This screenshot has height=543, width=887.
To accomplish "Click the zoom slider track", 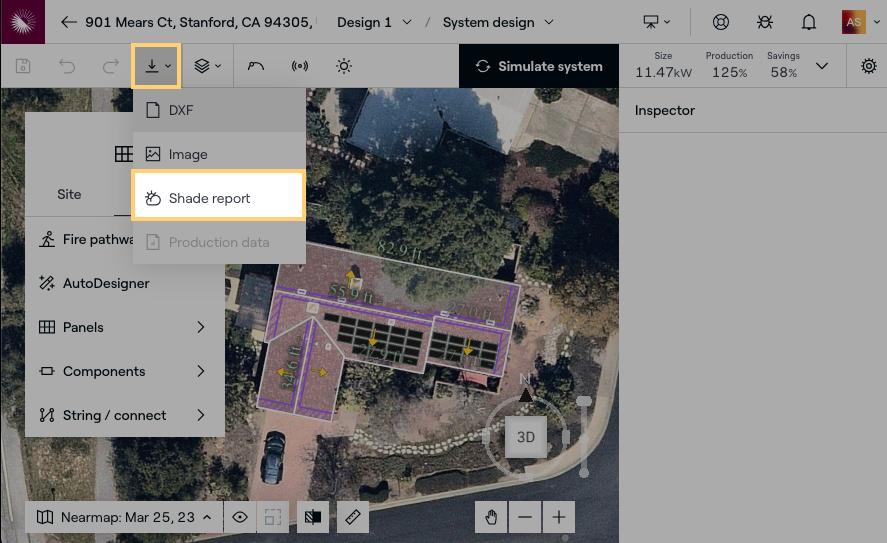I will pos(585,435).
